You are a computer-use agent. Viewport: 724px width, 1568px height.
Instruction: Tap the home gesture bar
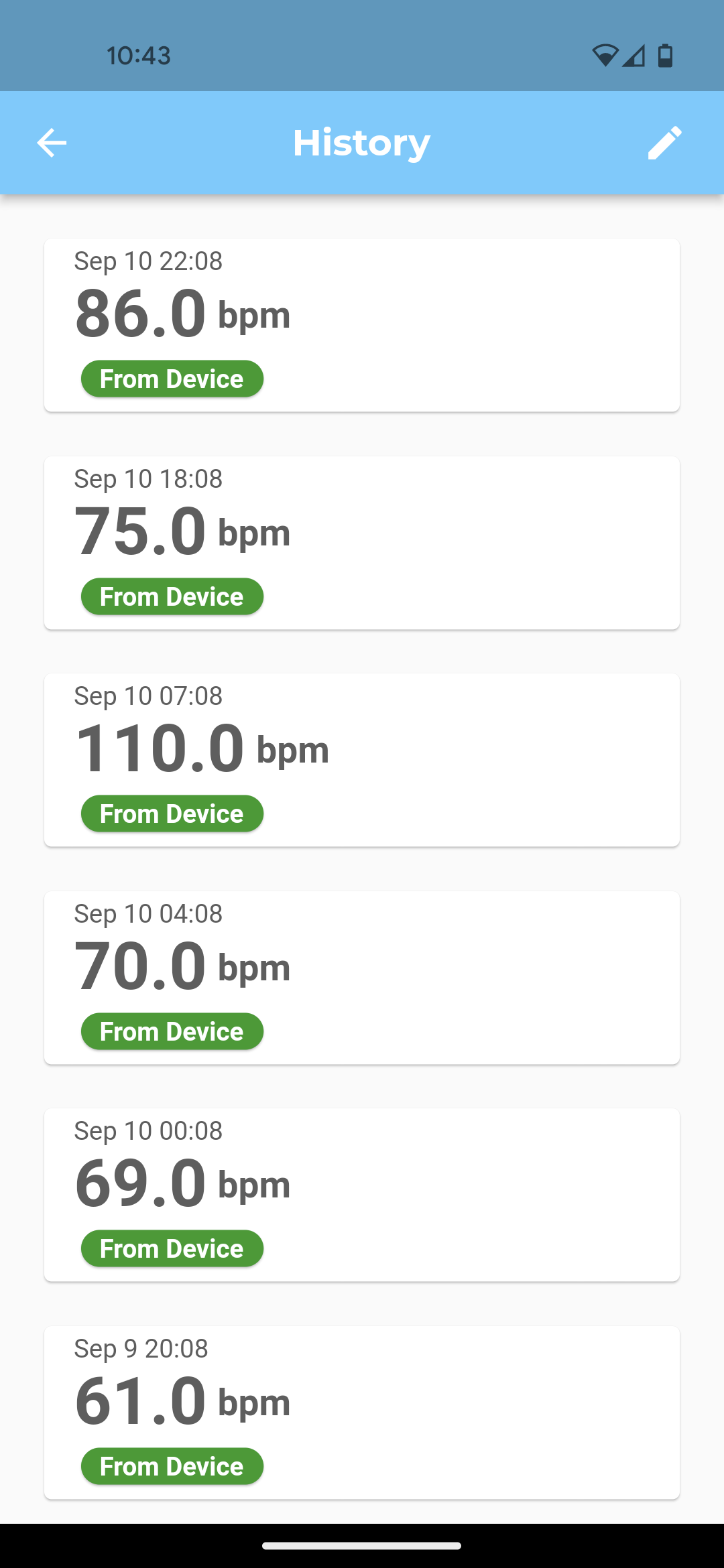point(361,1546)
